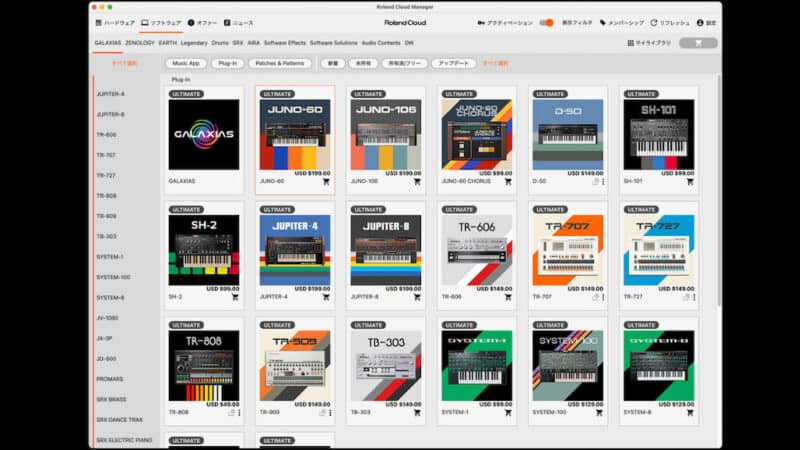Click the small icon beside D-50's options dots
Image resolution: width=800 pixels, height=450 pixels.
tap(595, 182)
